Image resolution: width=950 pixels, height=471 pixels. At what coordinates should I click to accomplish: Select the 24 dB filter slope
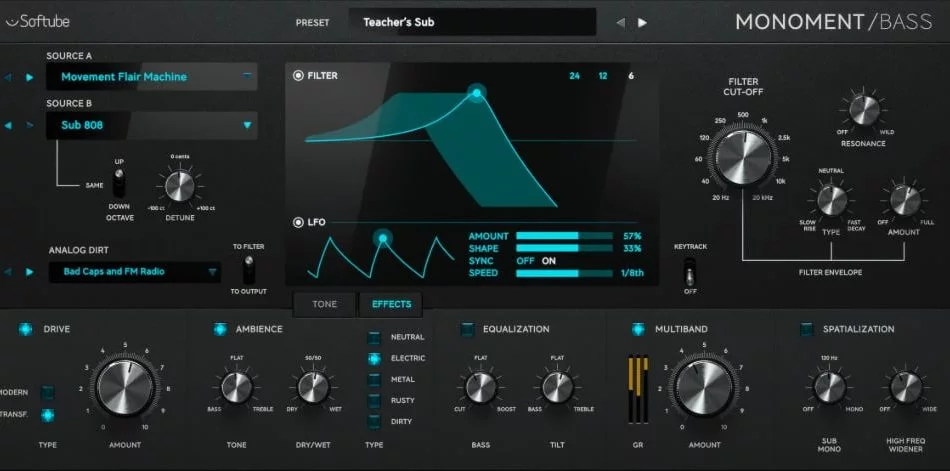[x=574, y=76]
